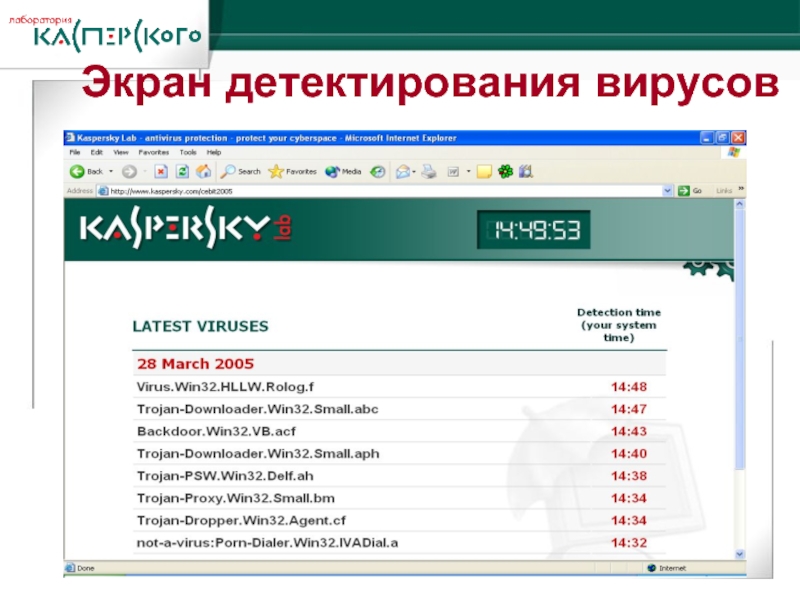
Task: Click the Internet zone globe in status bar
Action: point(651,568)
